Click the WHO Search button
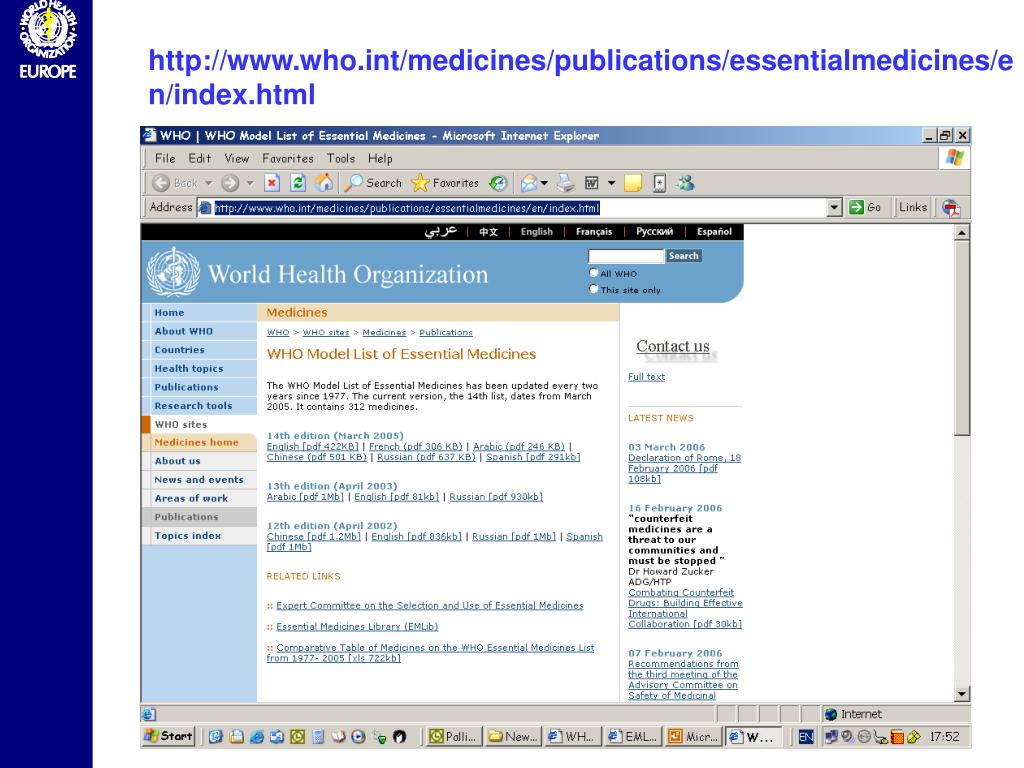The height and width of the screenshot is (768, 1024). (x=683, y=256)
